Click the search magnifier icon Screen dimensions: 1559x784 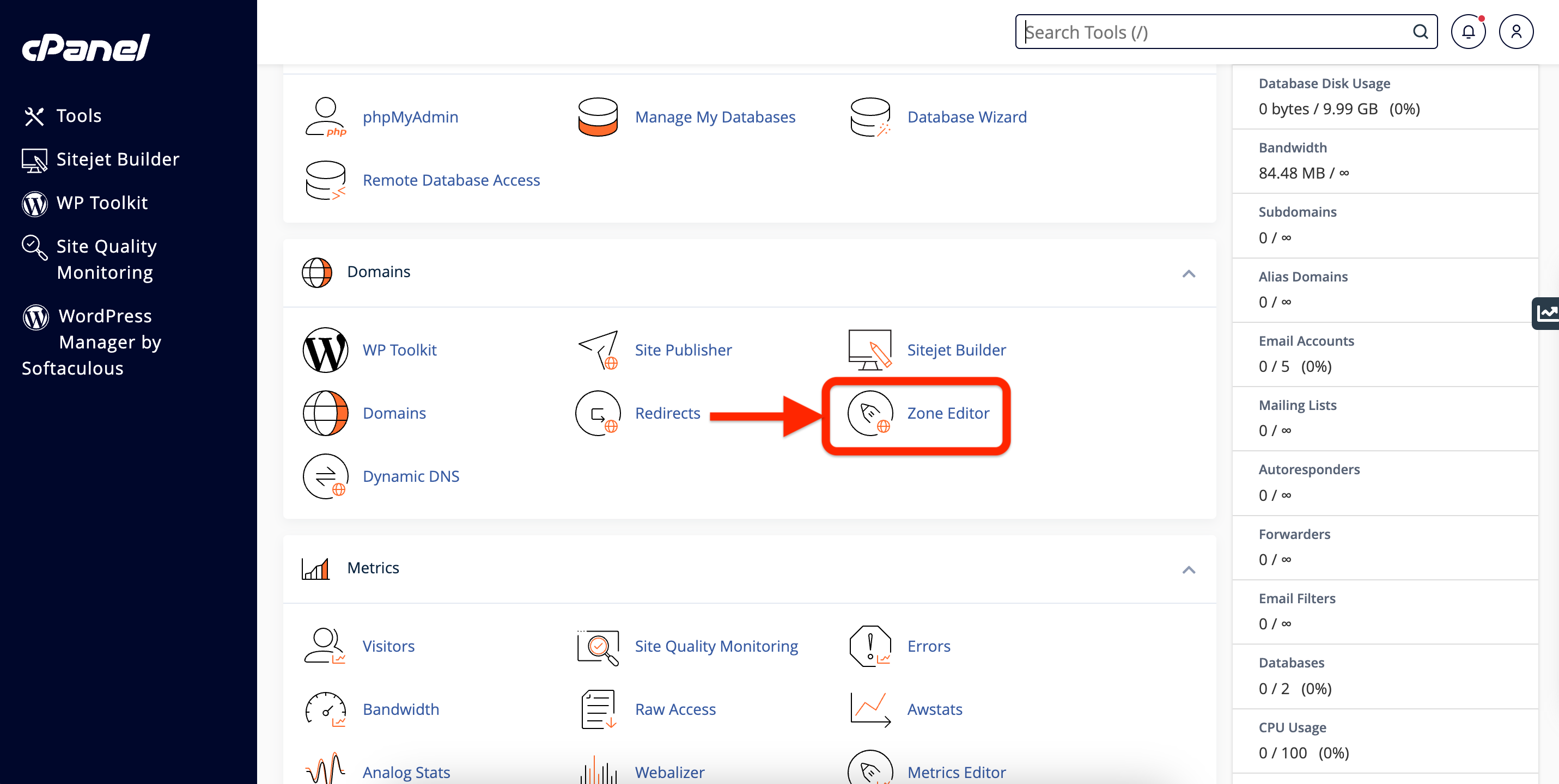(x=1421, y=32)
